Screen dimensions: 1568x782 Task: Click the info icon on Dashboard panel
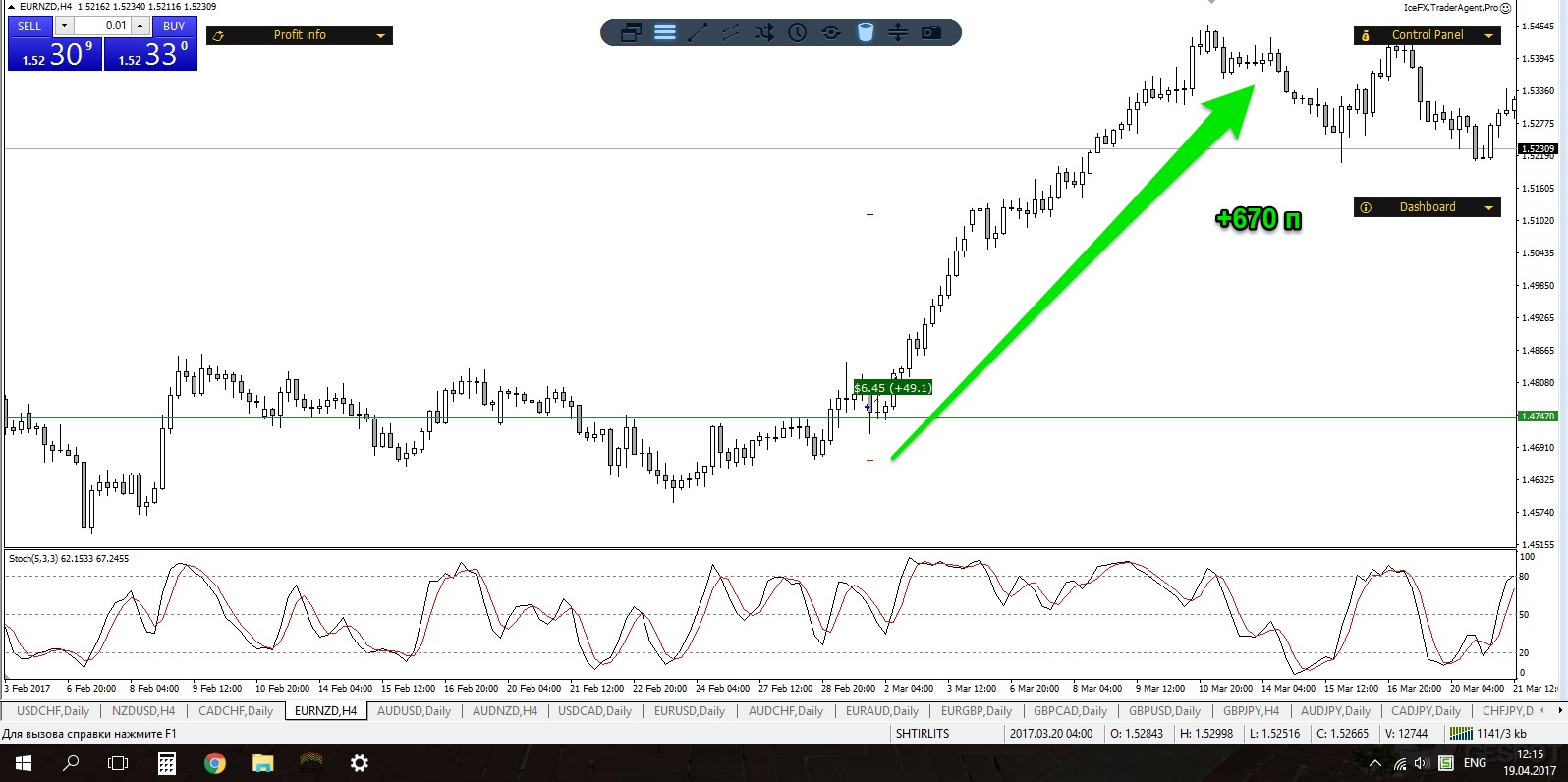[x=1366, y=207]
